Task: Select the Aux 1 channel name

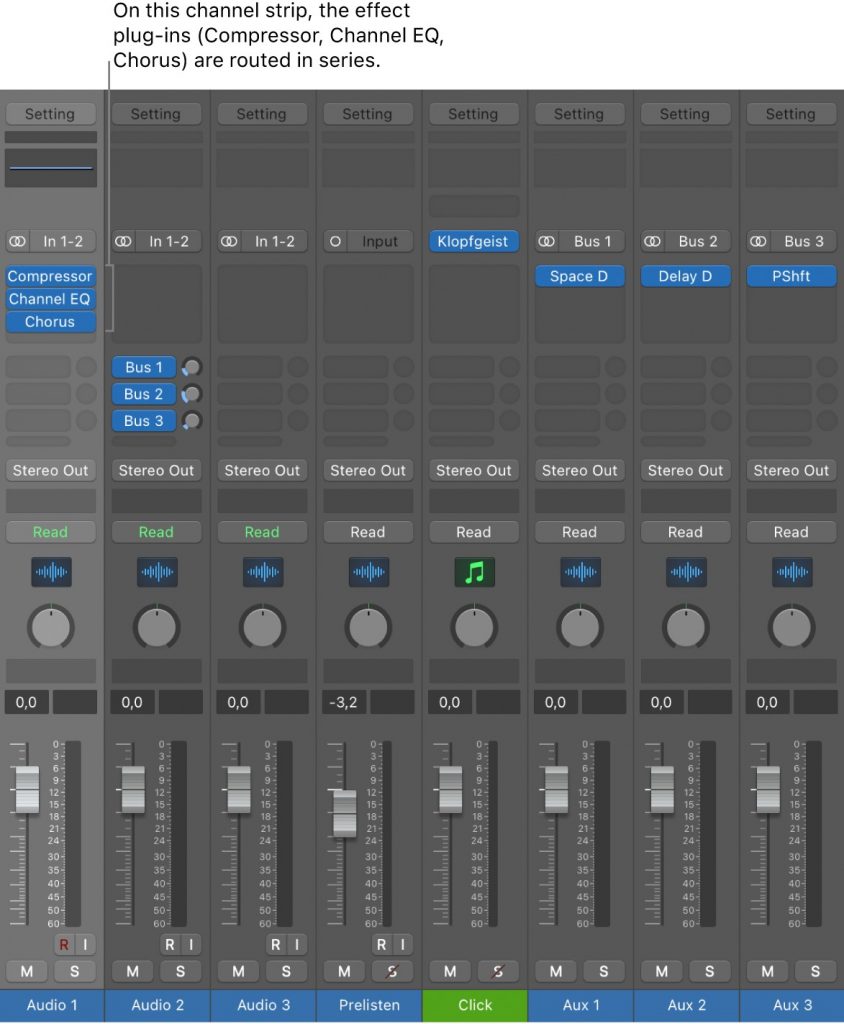Action: pos(581,1005)
